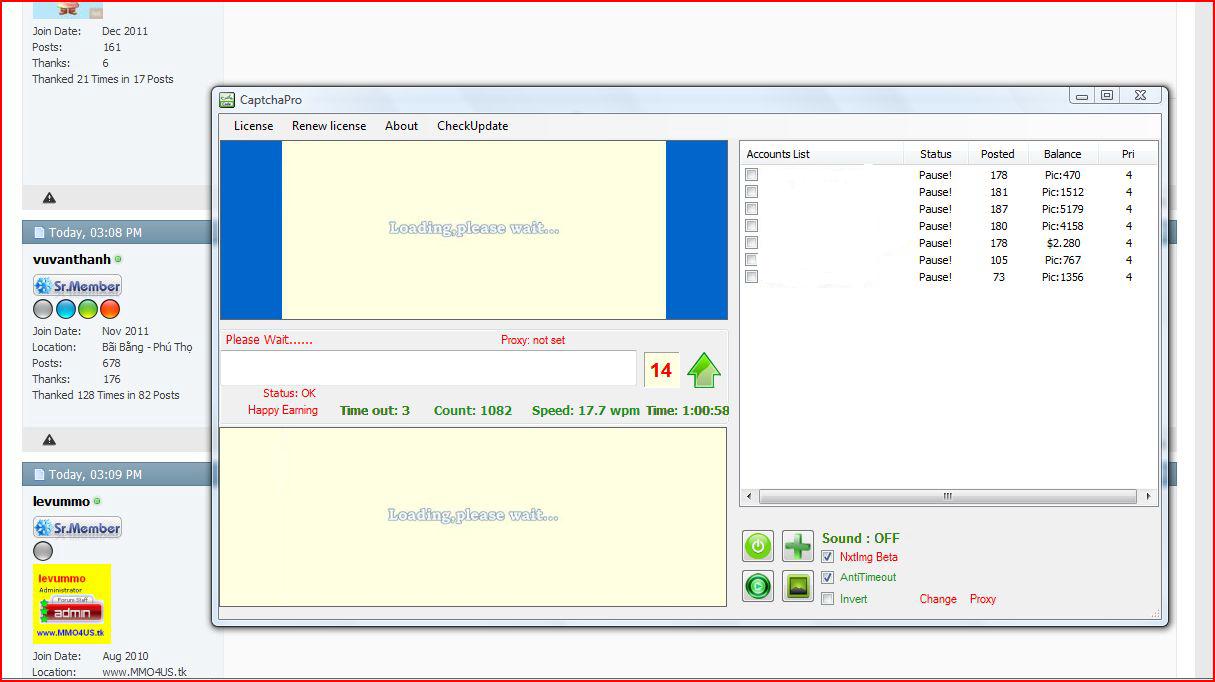Select the balance cell '$2.280'

tap(1062, 243)
